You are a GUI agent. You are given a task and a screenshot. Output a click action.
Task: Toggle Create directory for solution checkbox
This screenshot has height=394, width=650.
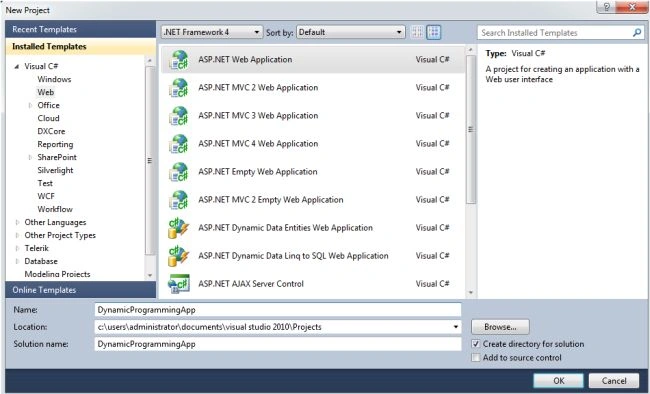pyautogui.click(x=476, y=344)
